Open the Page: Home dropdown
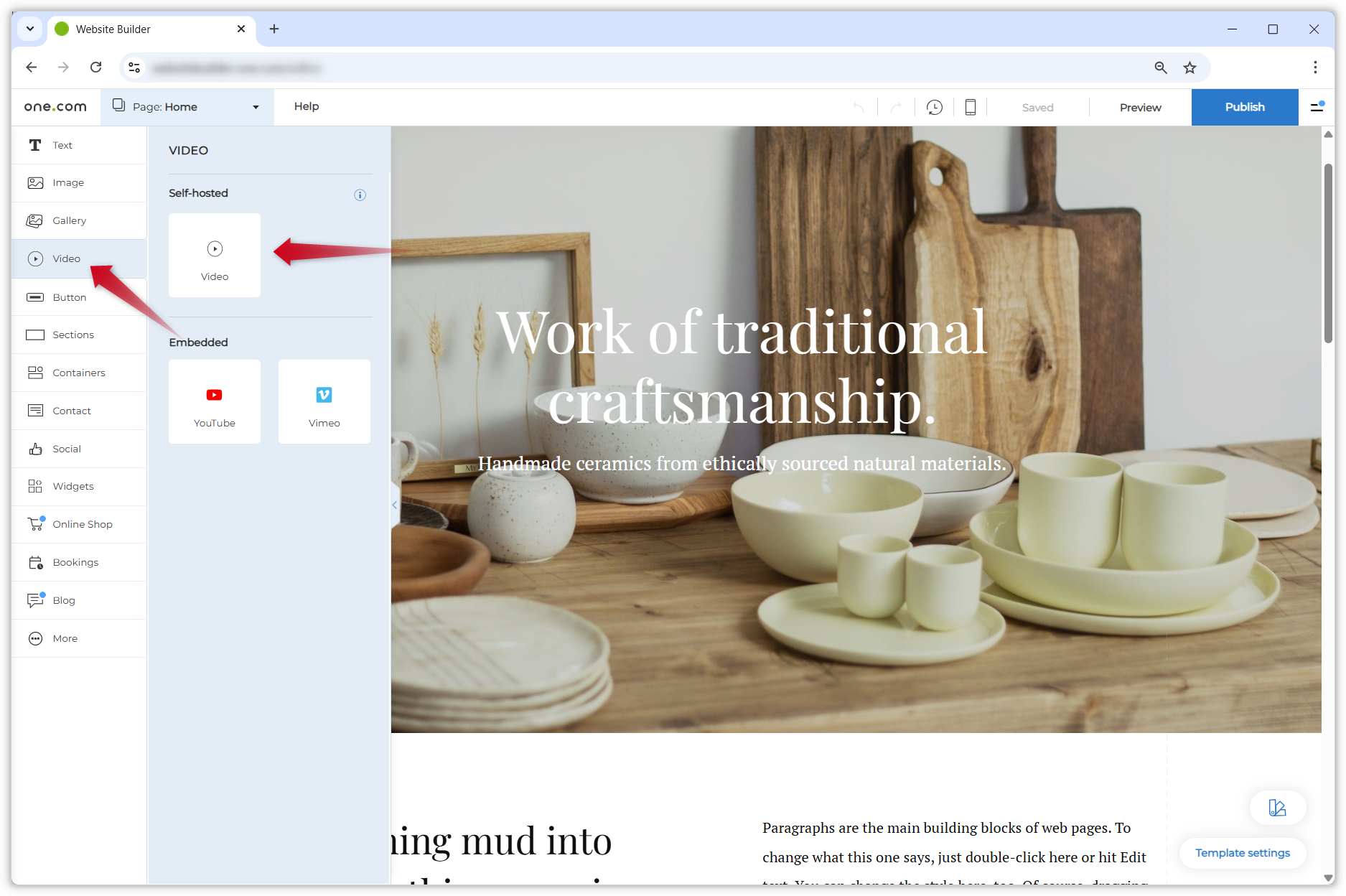1346x896 pixels. [x=187, y=106]
